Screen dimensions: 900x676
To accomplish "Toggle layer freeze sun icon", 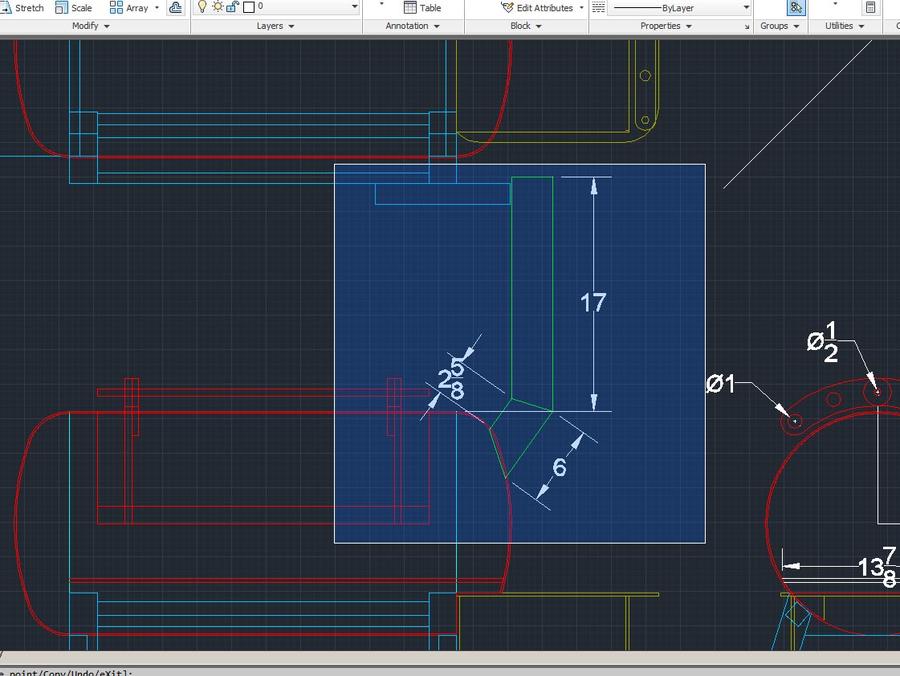I will coord(217,6).
